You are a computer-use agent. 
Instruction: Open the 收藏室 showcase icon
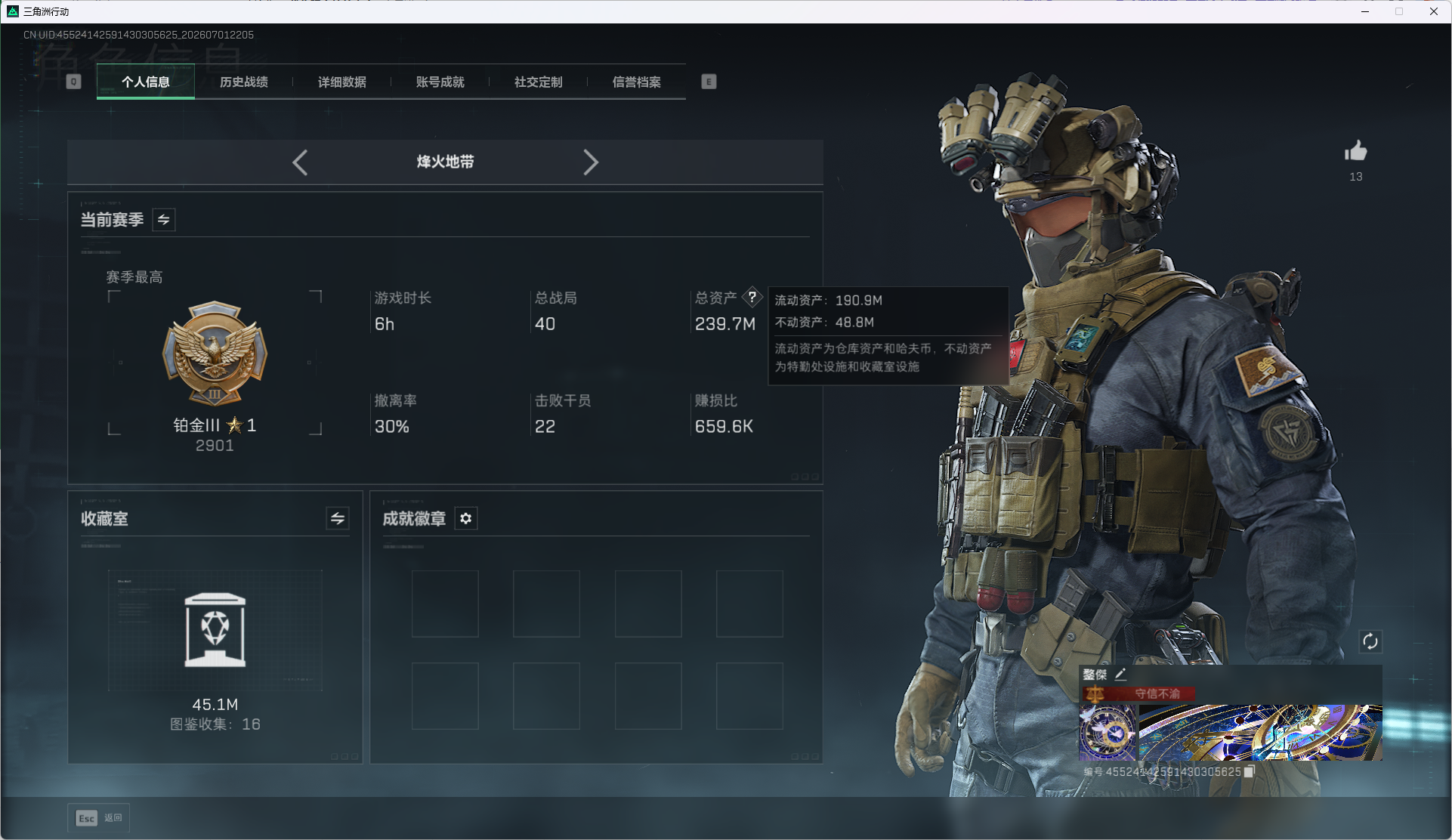point(215,630)
